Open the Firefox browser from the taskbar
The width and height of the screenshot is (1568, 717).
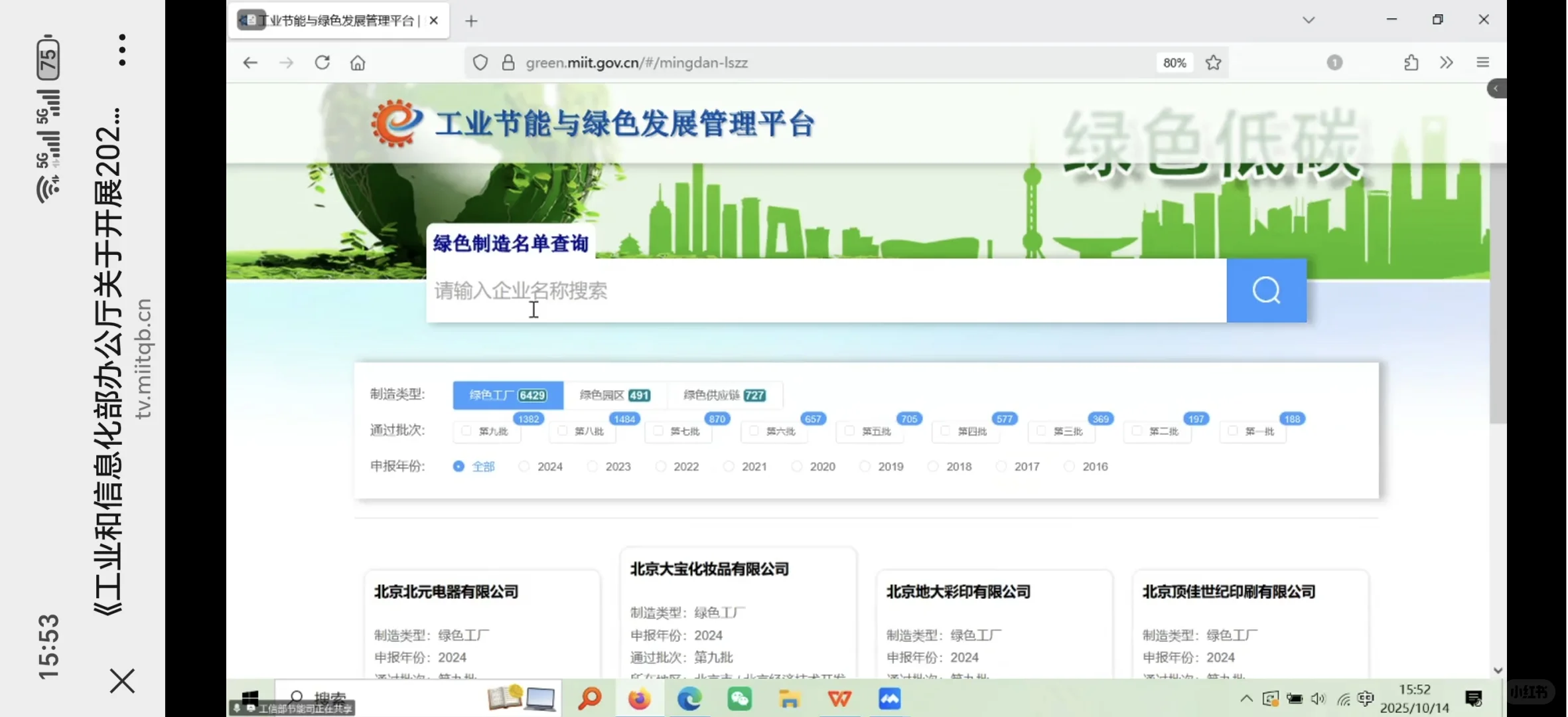tap(639, 698)
